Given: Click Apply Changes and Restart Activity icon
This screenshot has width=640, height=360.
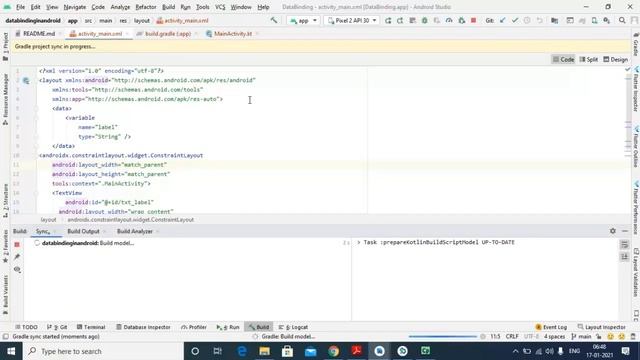Looking at the screenshot, I should click(400, 20).
